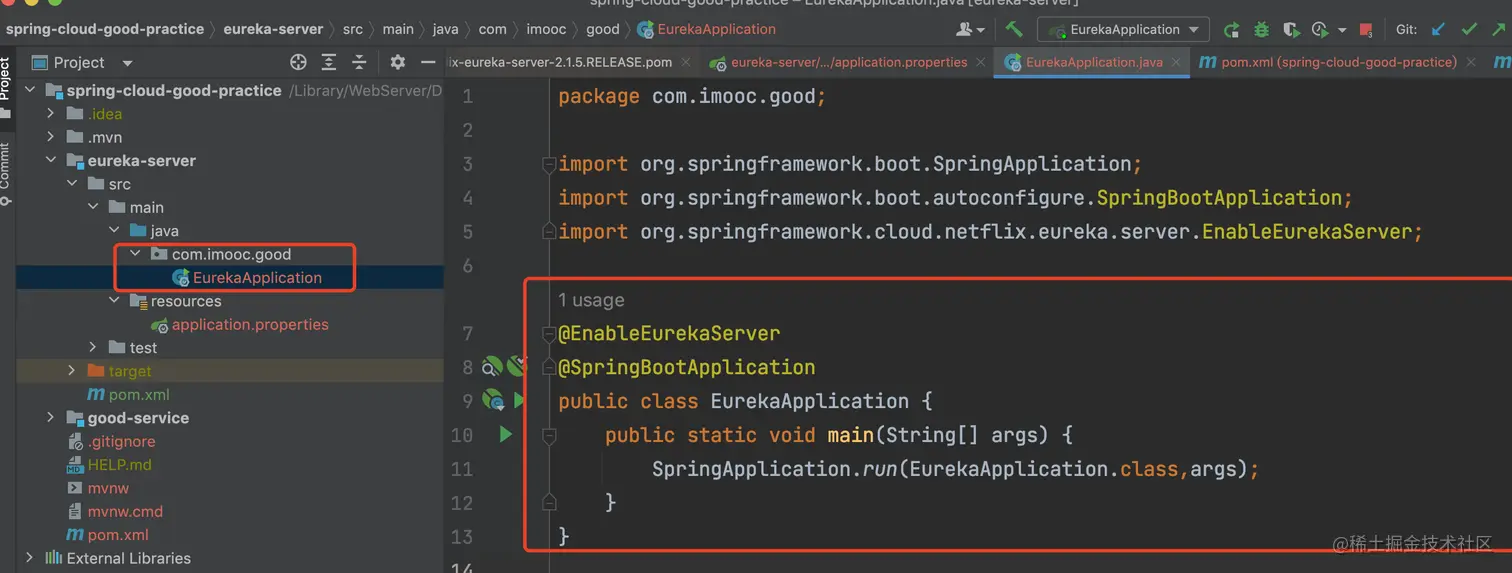1512x573 pixels.
Task: Click the Collapse All icon in Project panel
Action: (359, 62)
